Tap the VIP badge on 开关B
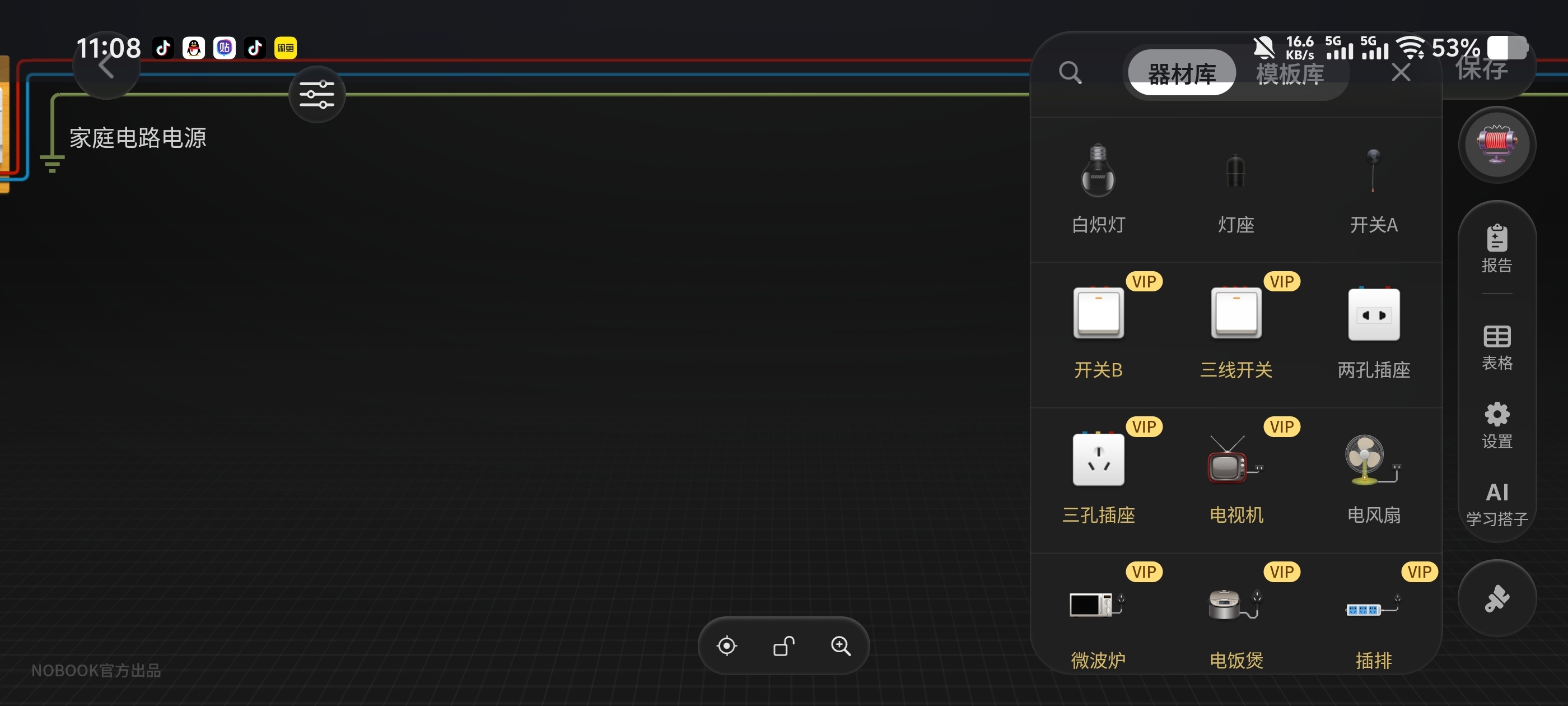This screenshot has width=1568, height=706. click(1144, 281)
